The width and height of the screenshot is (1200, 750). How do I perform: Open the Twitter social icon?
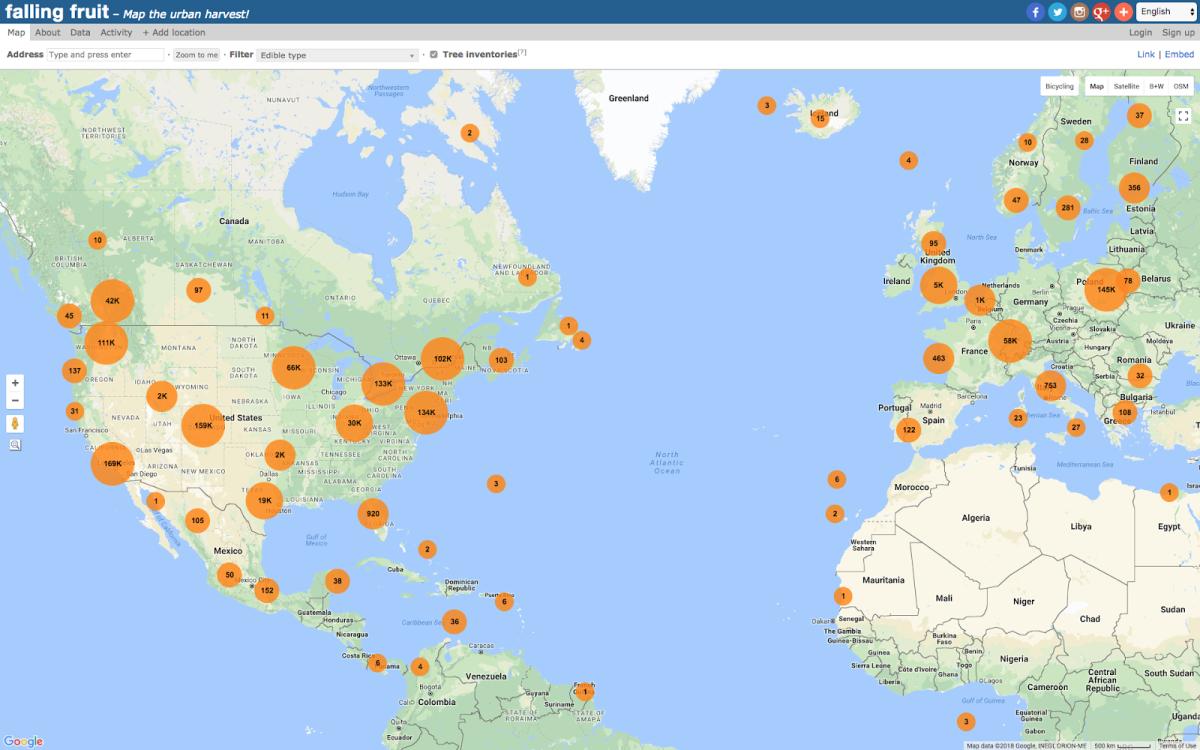[x=1057, y=12]
